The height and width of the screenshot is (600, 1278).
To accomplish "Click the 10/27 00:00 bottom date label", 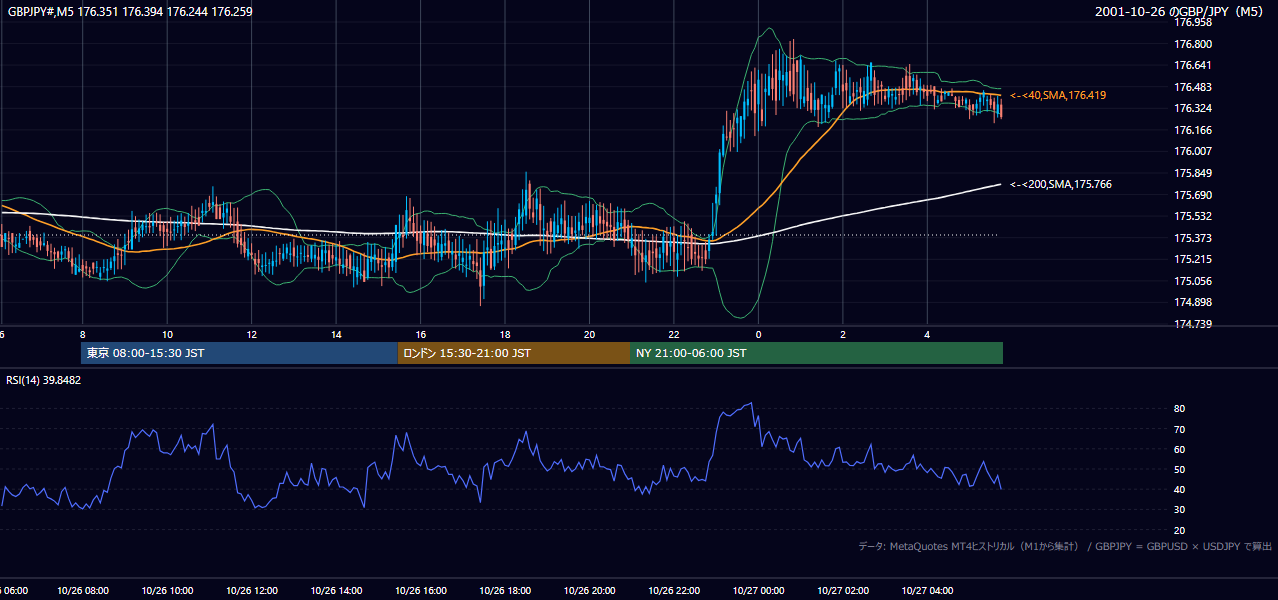I will pos(759,590).
